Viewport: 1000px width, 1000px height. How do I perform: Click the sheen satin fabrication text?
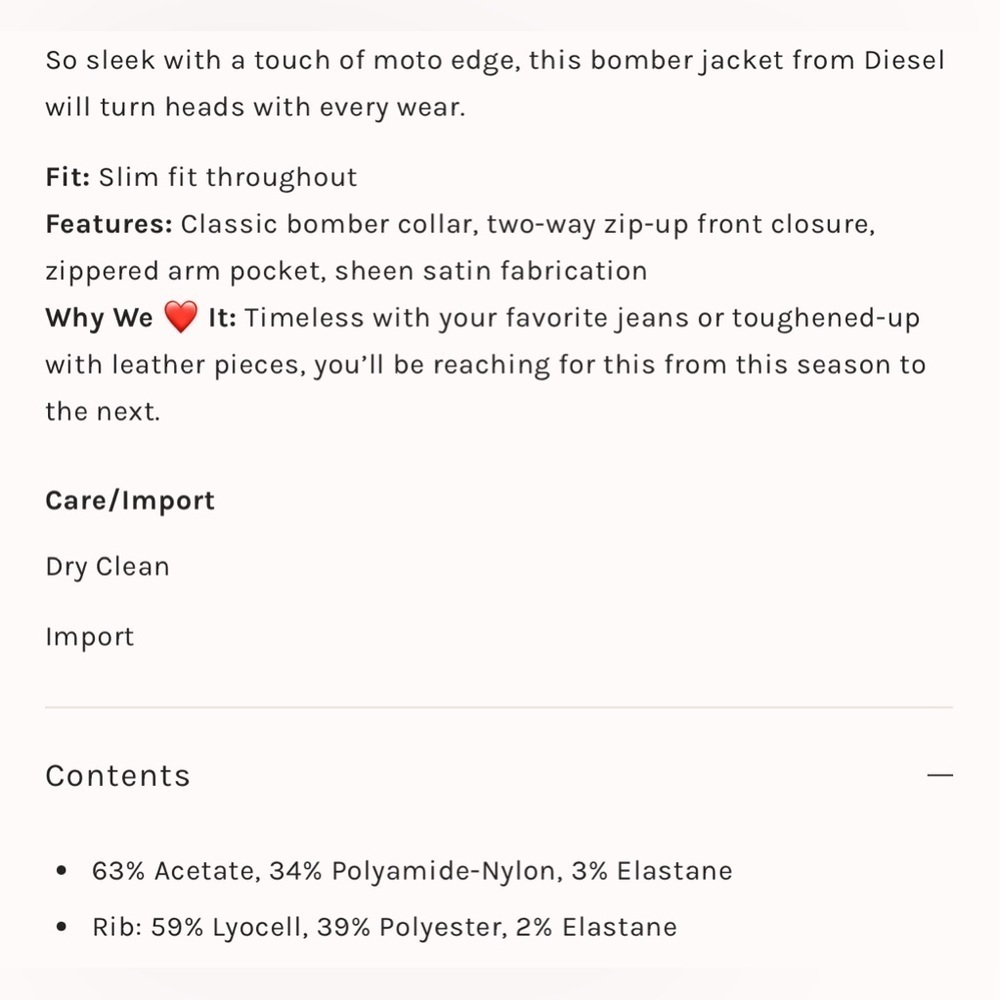click(x=491, y=271)
